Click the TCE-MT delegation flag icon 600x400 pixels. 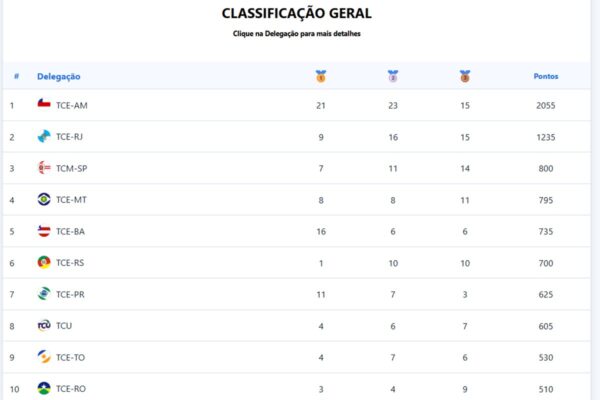point(44,199)
